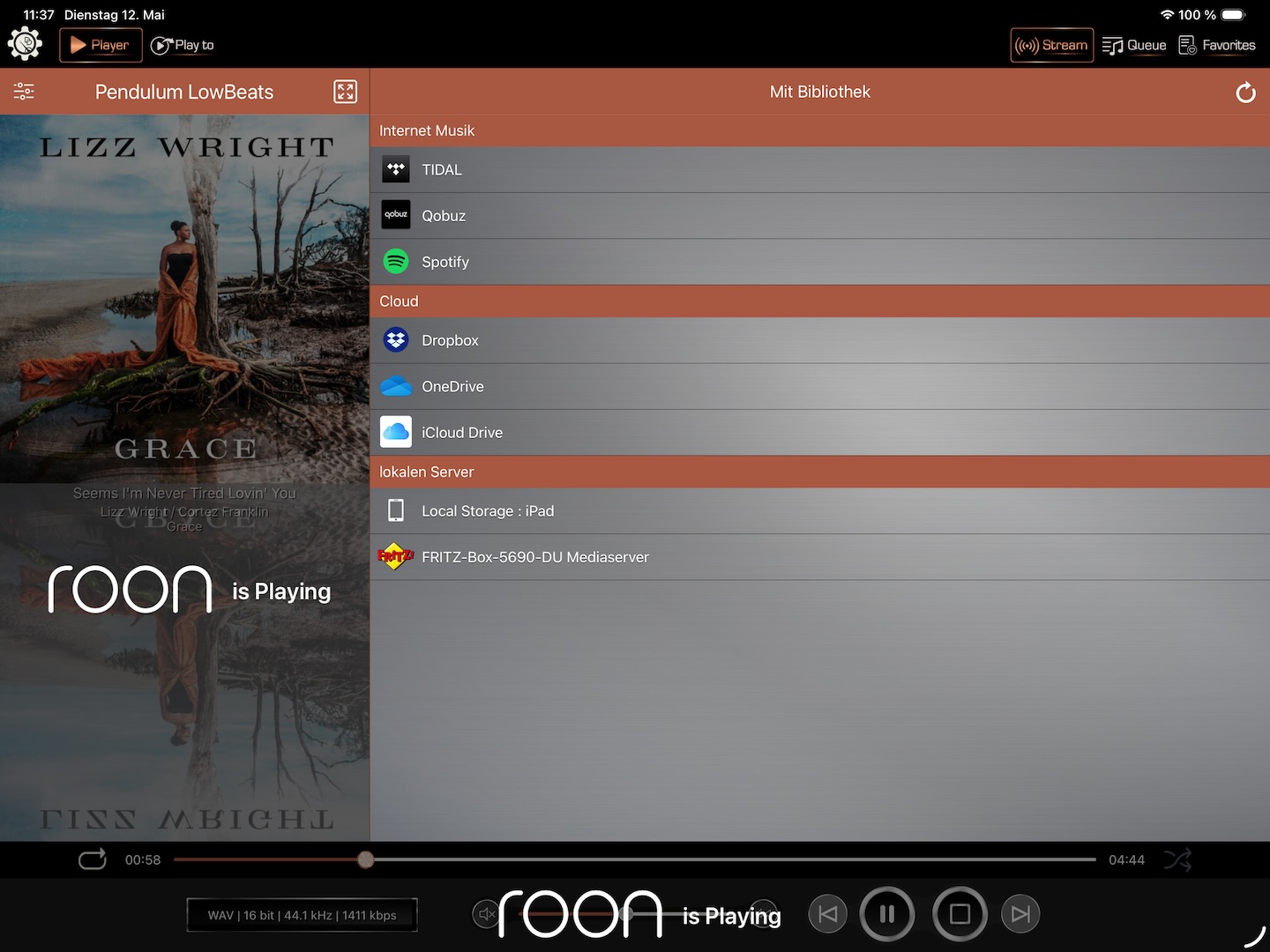Toggle shuffle playback
Viewport: 1270px width, 952px height.
tap(1177, 859)
